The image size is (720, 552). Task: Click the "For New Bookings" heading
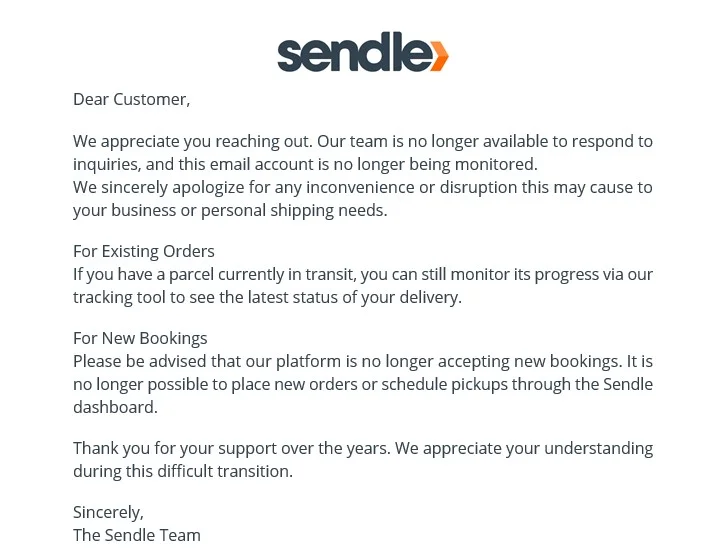[x=140, y=338]
